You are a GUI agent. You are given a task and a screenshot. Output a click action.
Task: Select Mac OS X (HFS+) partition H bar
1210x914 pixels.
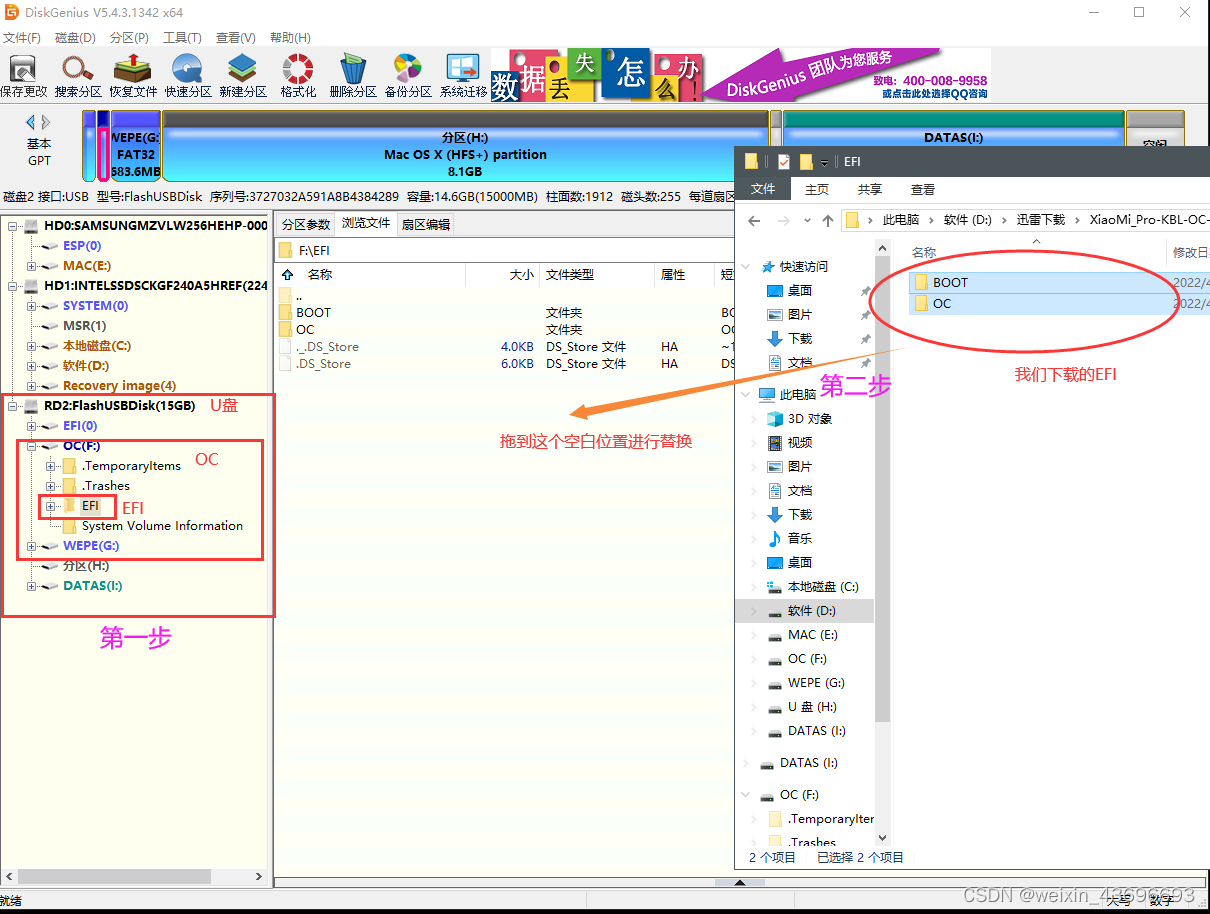[465, 146]
